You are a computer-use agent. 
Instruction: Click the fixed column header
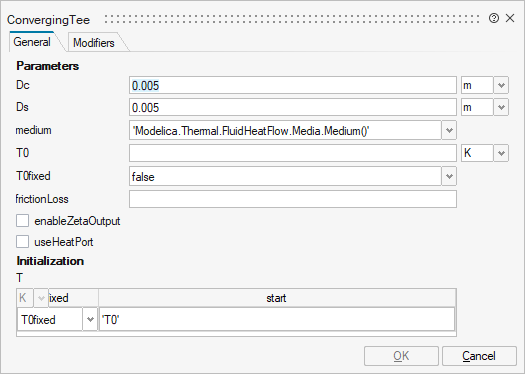pyautogui.click(x=73, y=298)
